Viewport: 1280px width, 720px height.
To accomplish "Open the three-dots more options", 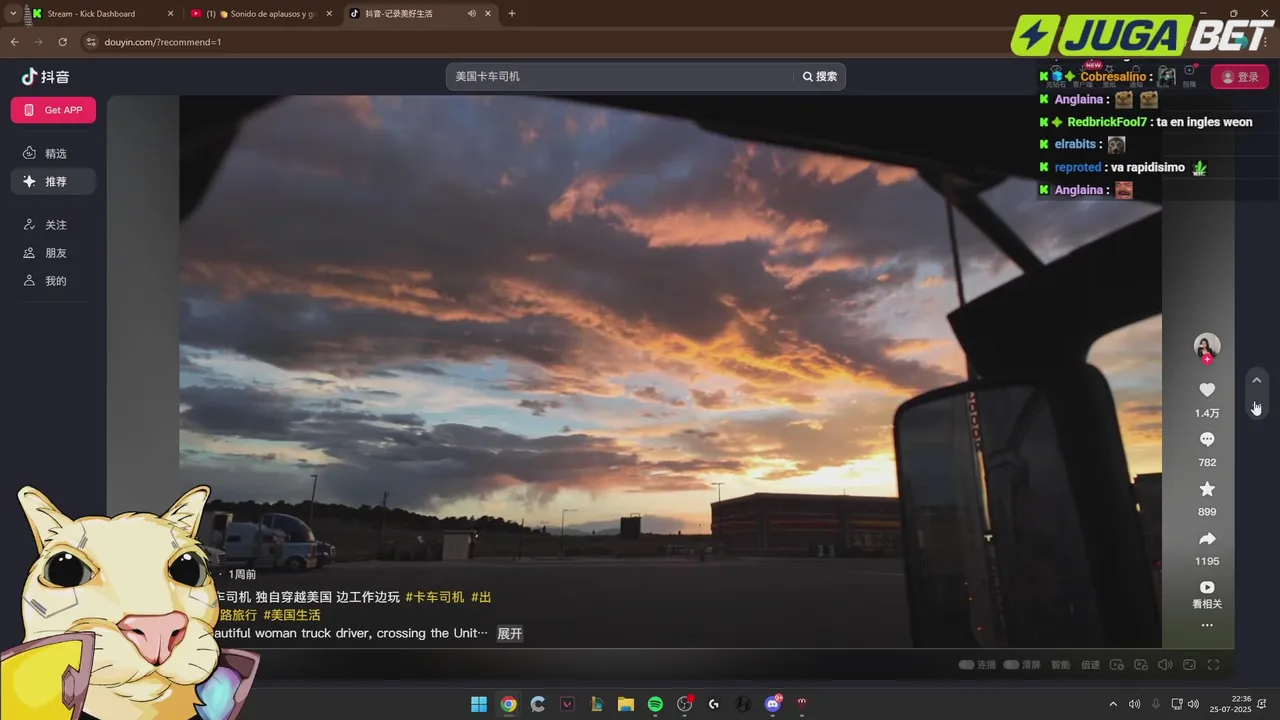I will 1207,625.
